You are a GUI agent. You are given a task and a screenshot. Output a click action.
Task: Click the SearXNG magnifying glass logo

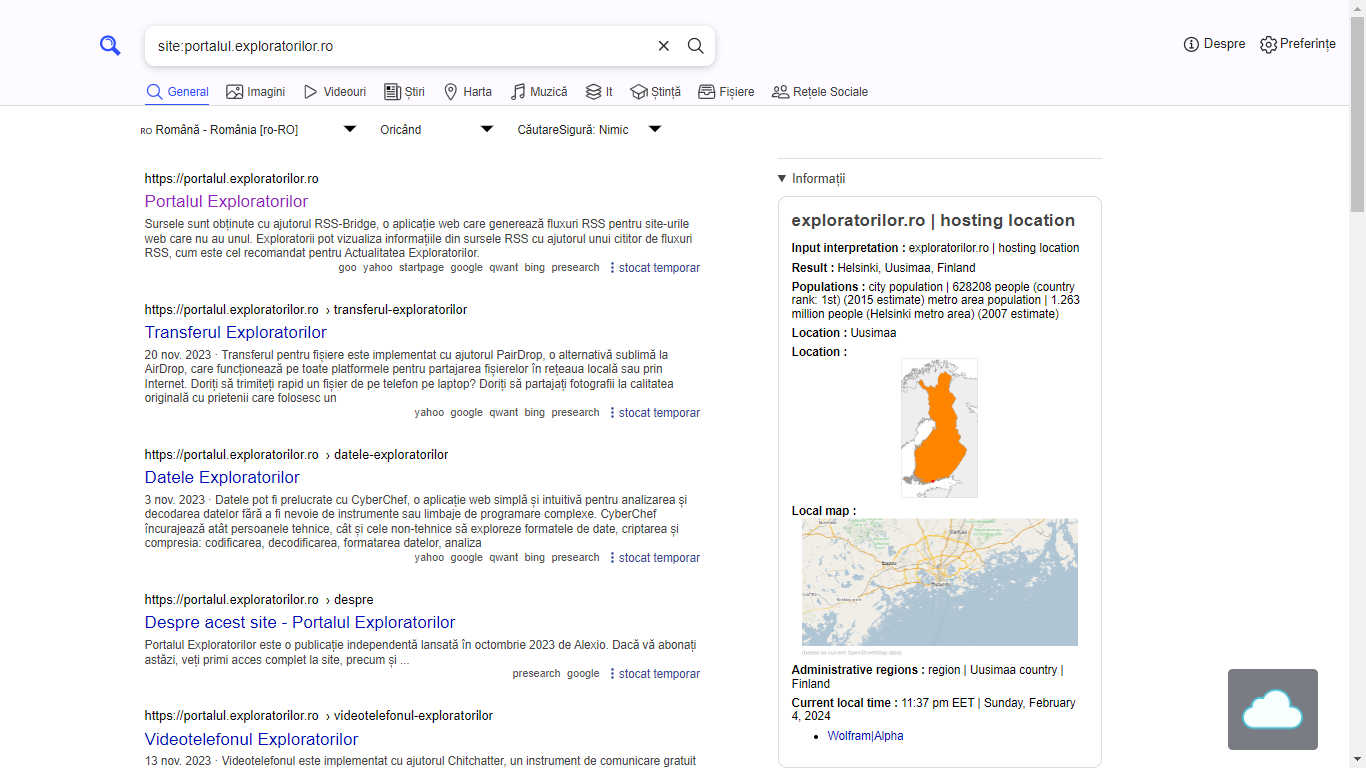110,45
